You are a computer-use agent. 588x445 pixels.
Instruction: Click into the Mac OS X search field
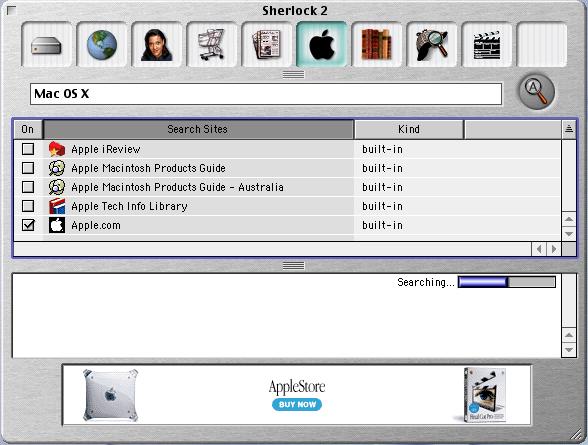(x=266, y=94)
